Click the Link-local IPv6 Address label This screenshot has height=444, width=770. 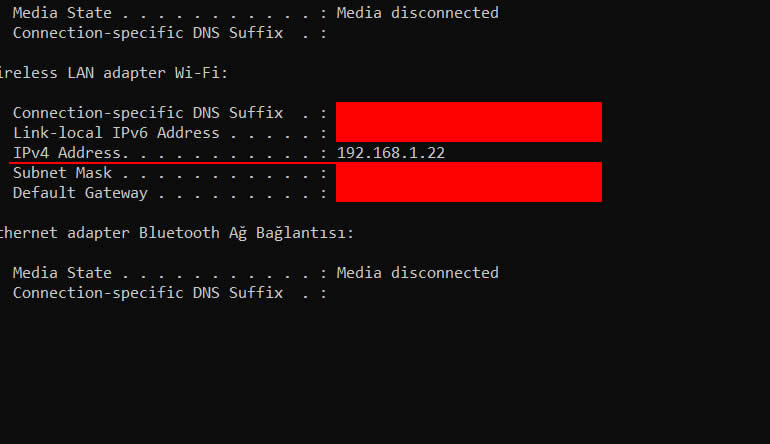click(116, 133)
